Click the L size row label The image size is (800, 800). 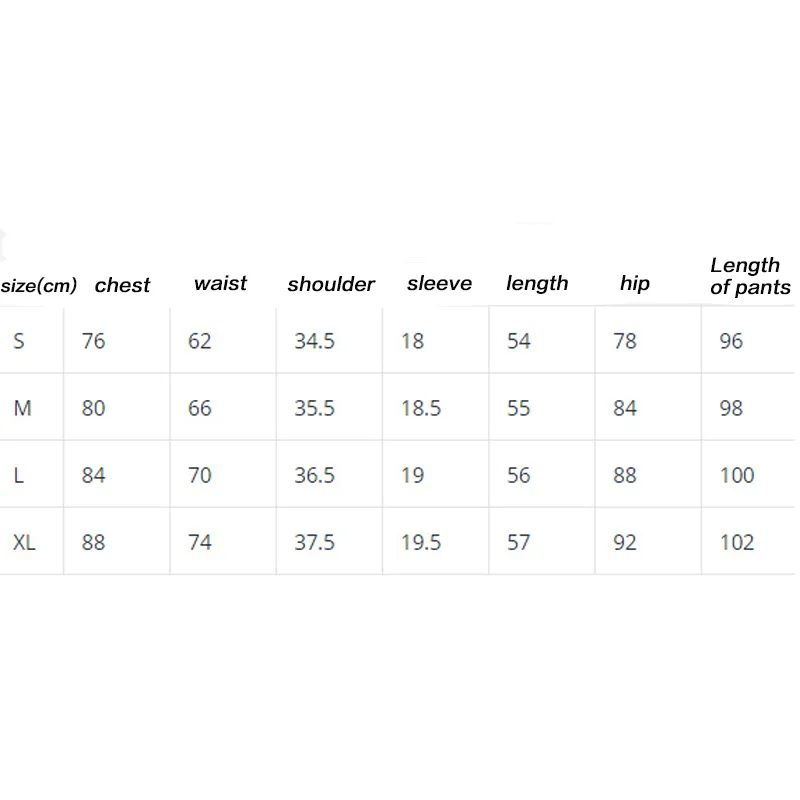tap(18, 476)
